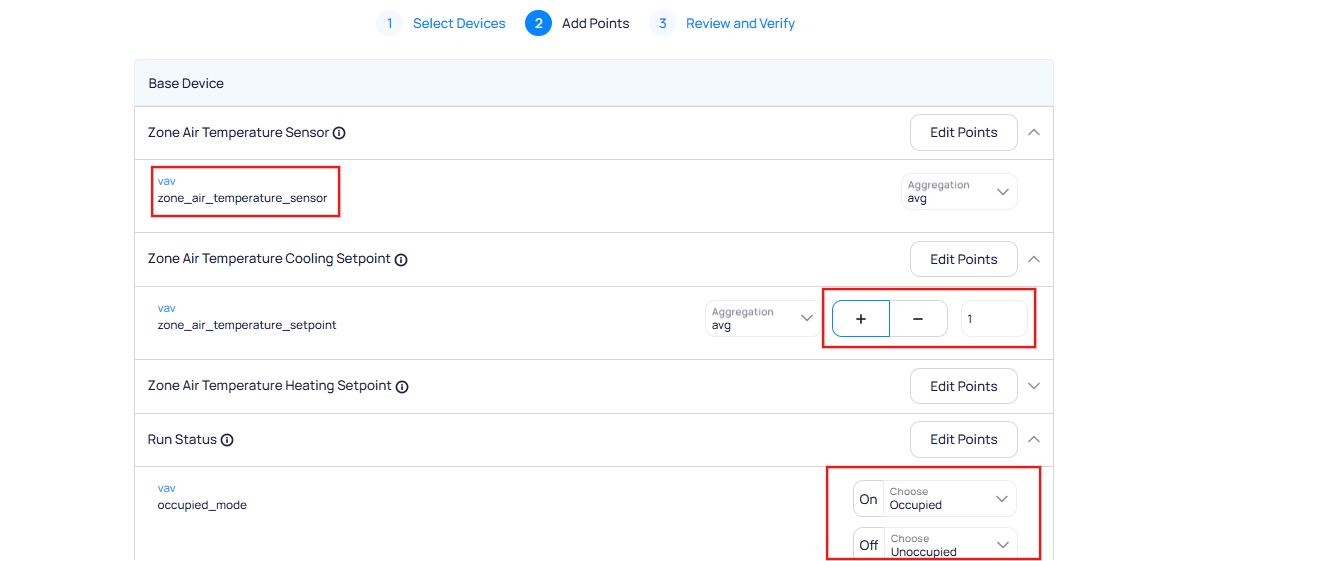Collapse the Run Status section
The height and width of the screenshot is (561, 1338).
pos(1034,439)
